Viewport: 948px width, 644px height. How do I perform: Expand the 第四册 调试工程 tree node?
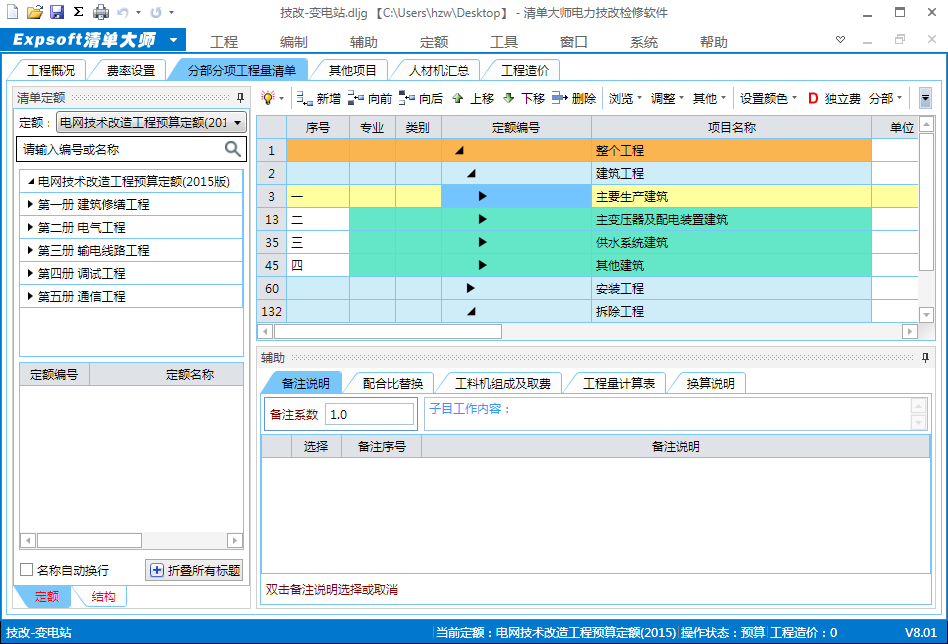(x=30, y=273)
